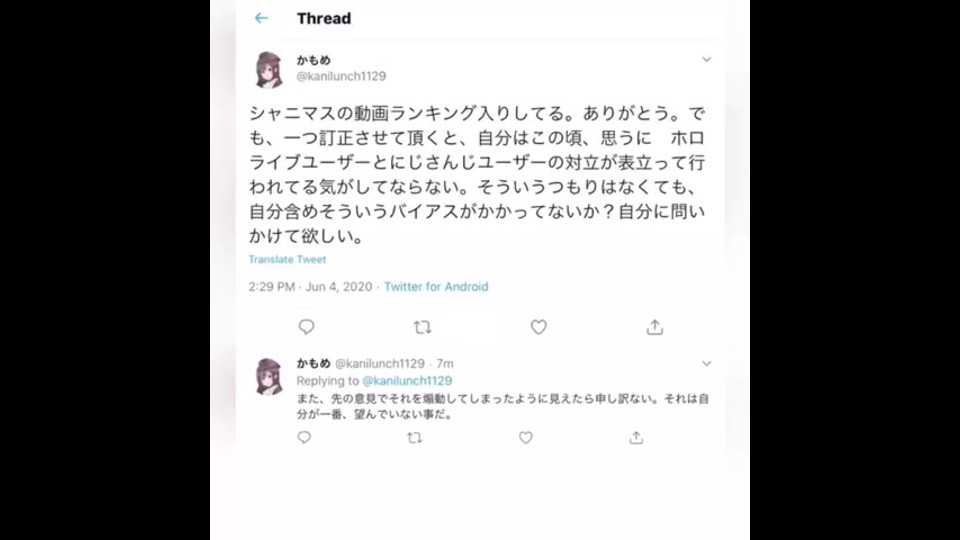Retweet the main tweet
The image size is (960, 540).
pos(422,328)
